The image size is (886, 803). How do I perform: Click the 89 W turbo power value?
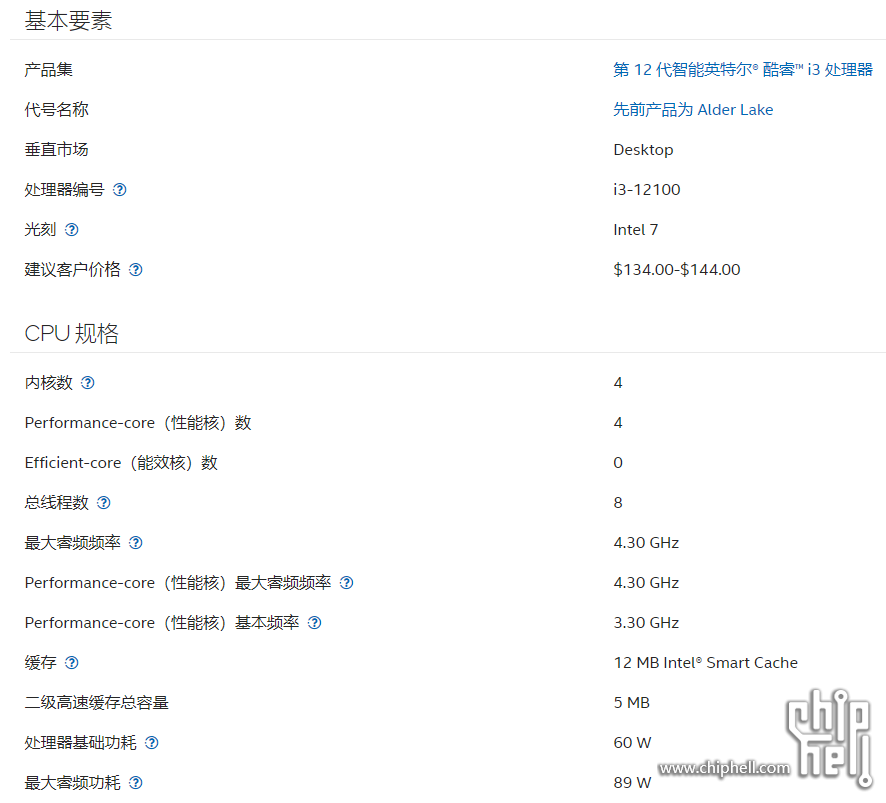[x=632, y=783]
